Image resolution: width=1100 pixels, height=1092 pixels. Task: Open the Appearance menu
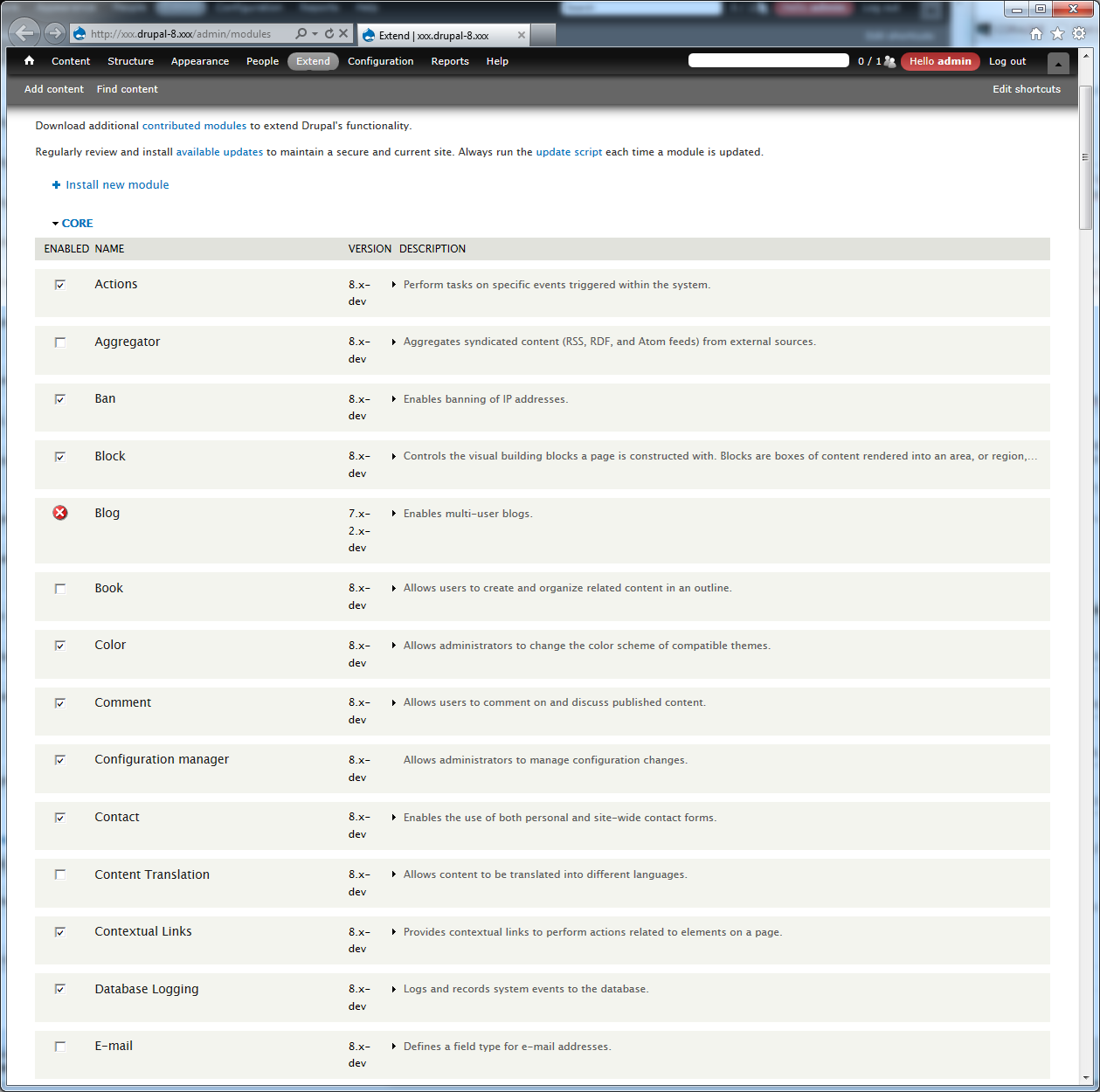(200, 61)
